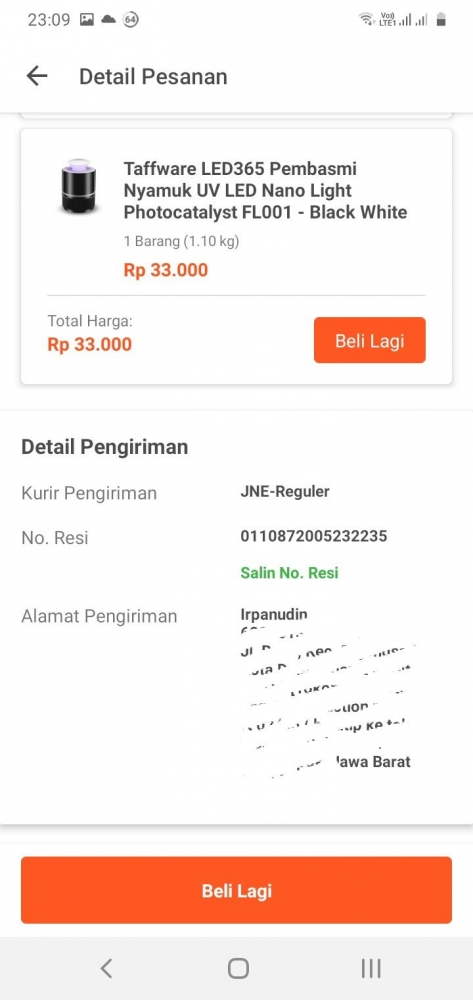Image resolution: width=473 pixels, height=1000 pixels.
Task: Open the recent apps navigation icon
Action: pos(371,968)
